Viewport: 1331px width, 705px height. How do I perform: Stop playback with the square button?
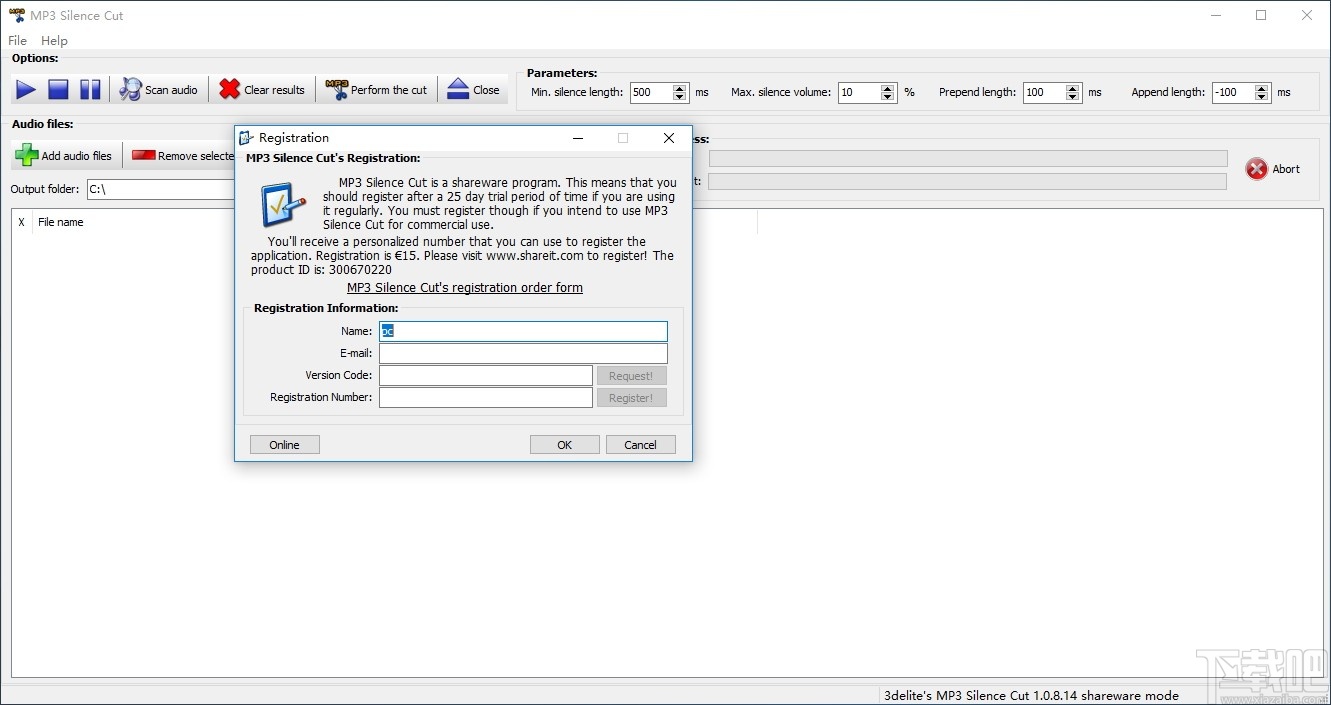point(58,90)
